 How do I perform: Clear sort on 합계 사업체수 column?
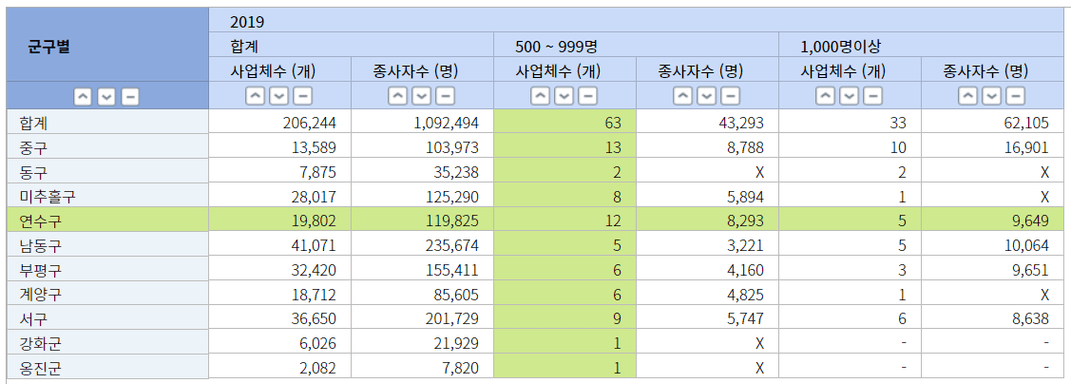(x=303, y=96)
